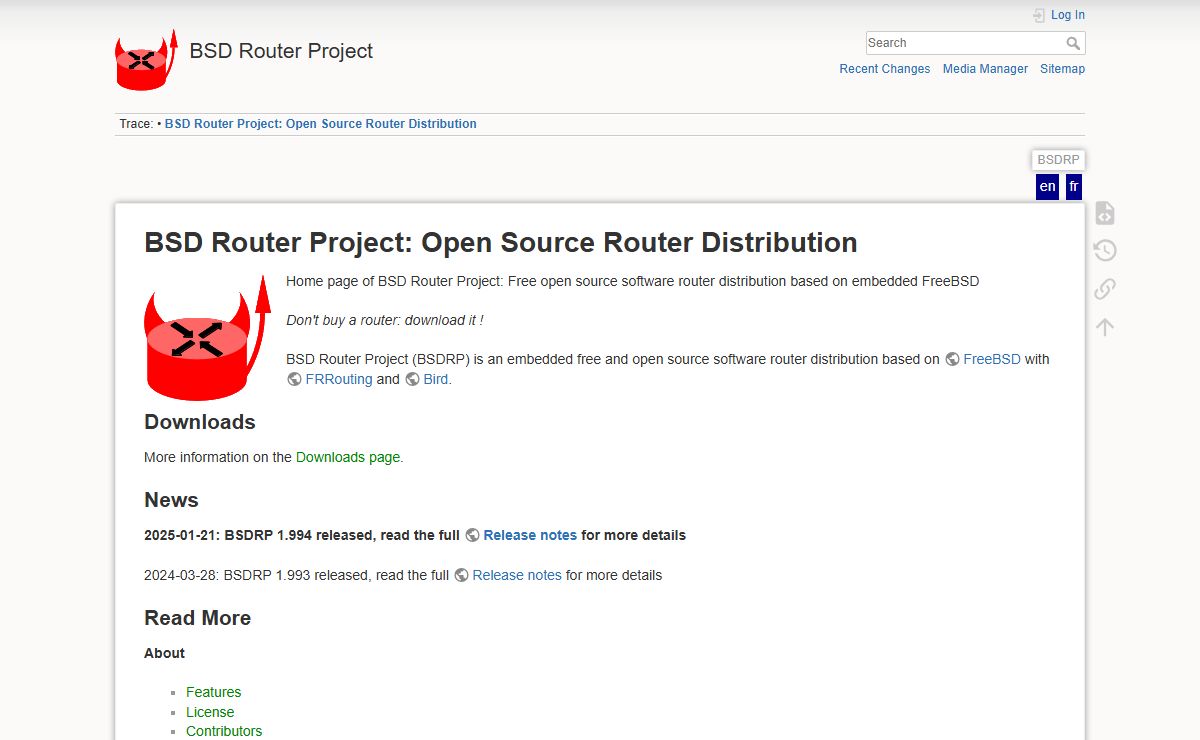Screen dimensions: 1200x740
Task: Open the Features page
Action: tap(213, 692)
